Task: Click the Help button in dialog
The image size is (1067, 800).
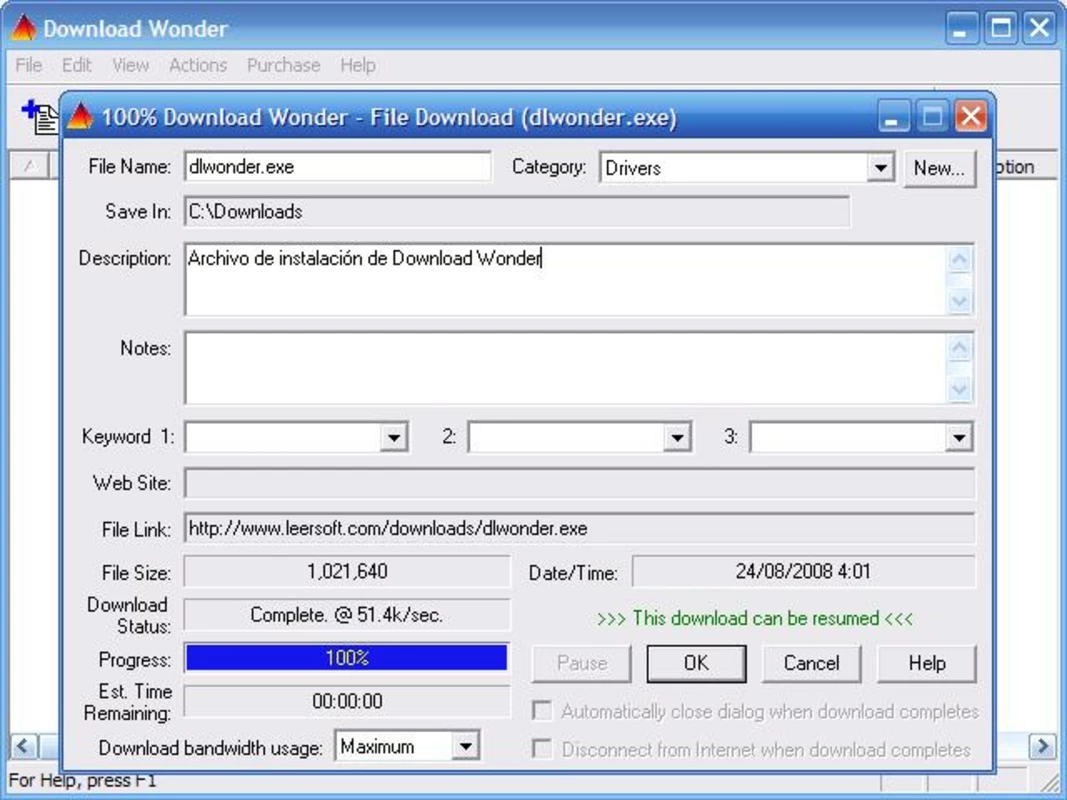Action: pyautogui.click(x=927, y=663)
